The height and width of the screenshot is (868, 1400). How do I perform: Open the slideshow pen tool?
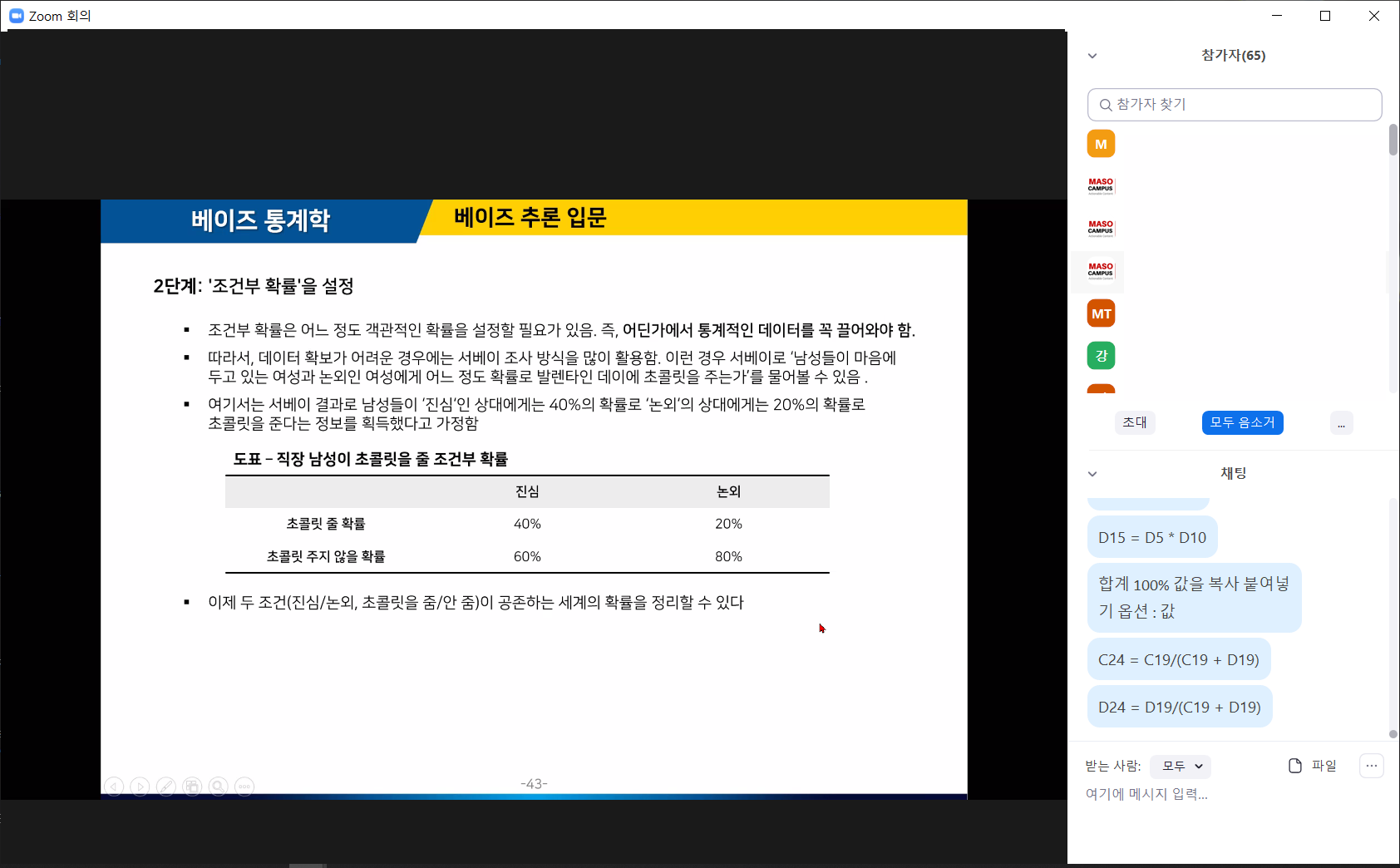coord(166,787)
